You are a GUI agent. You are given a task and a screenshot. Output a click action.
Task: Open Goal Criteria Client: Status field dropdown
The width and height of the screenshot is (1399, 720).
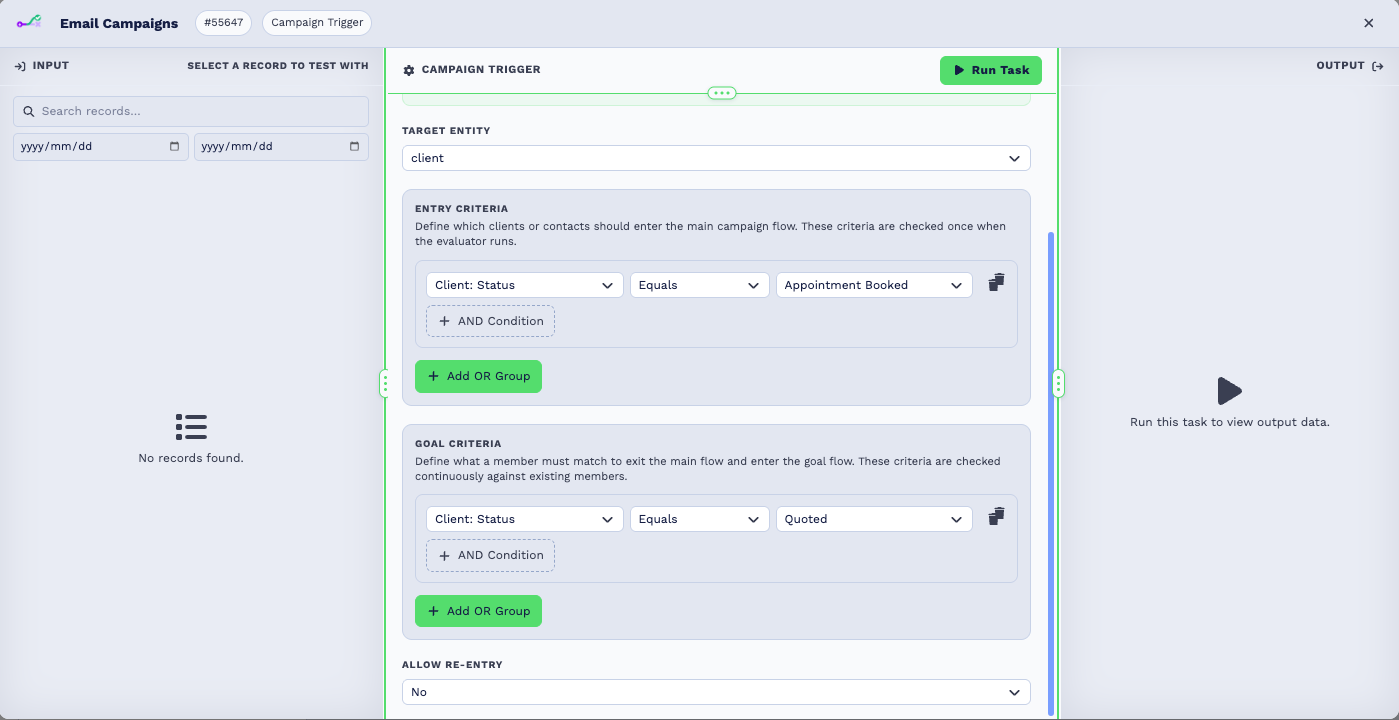(525, 519)
